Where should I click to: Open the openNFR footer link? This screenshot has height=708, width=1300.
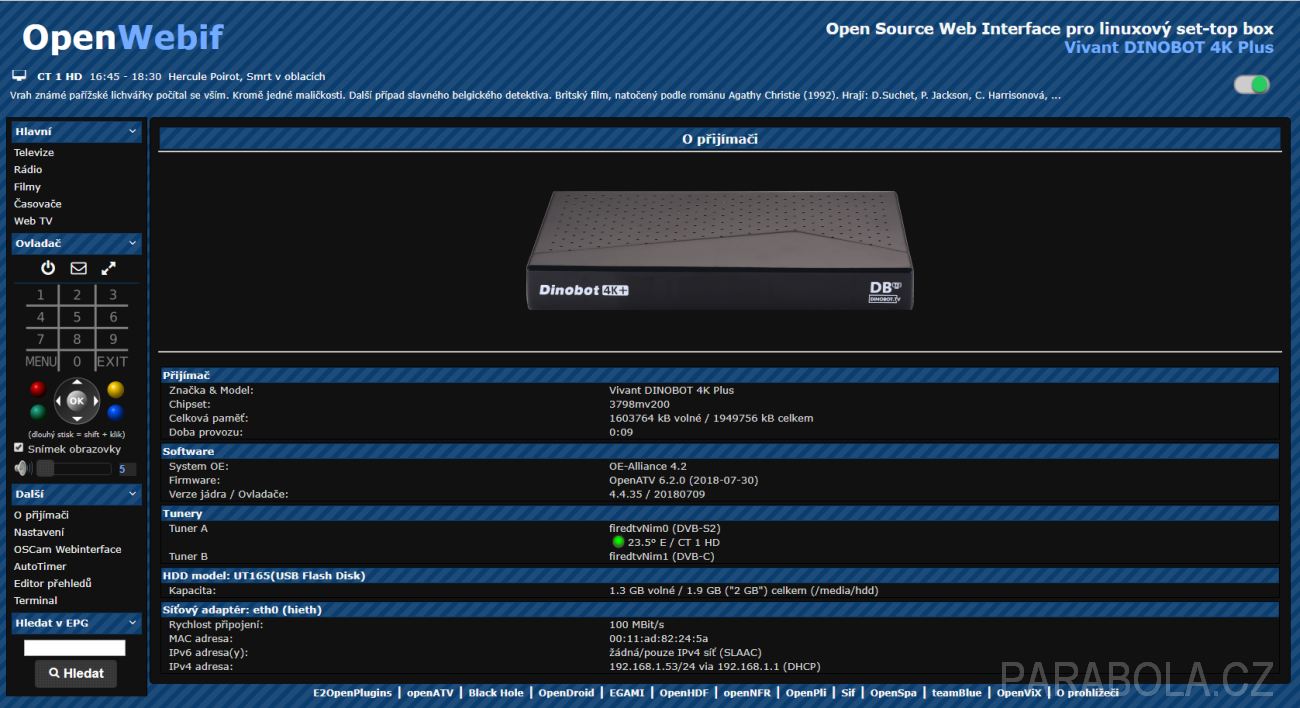pos(747,692)
